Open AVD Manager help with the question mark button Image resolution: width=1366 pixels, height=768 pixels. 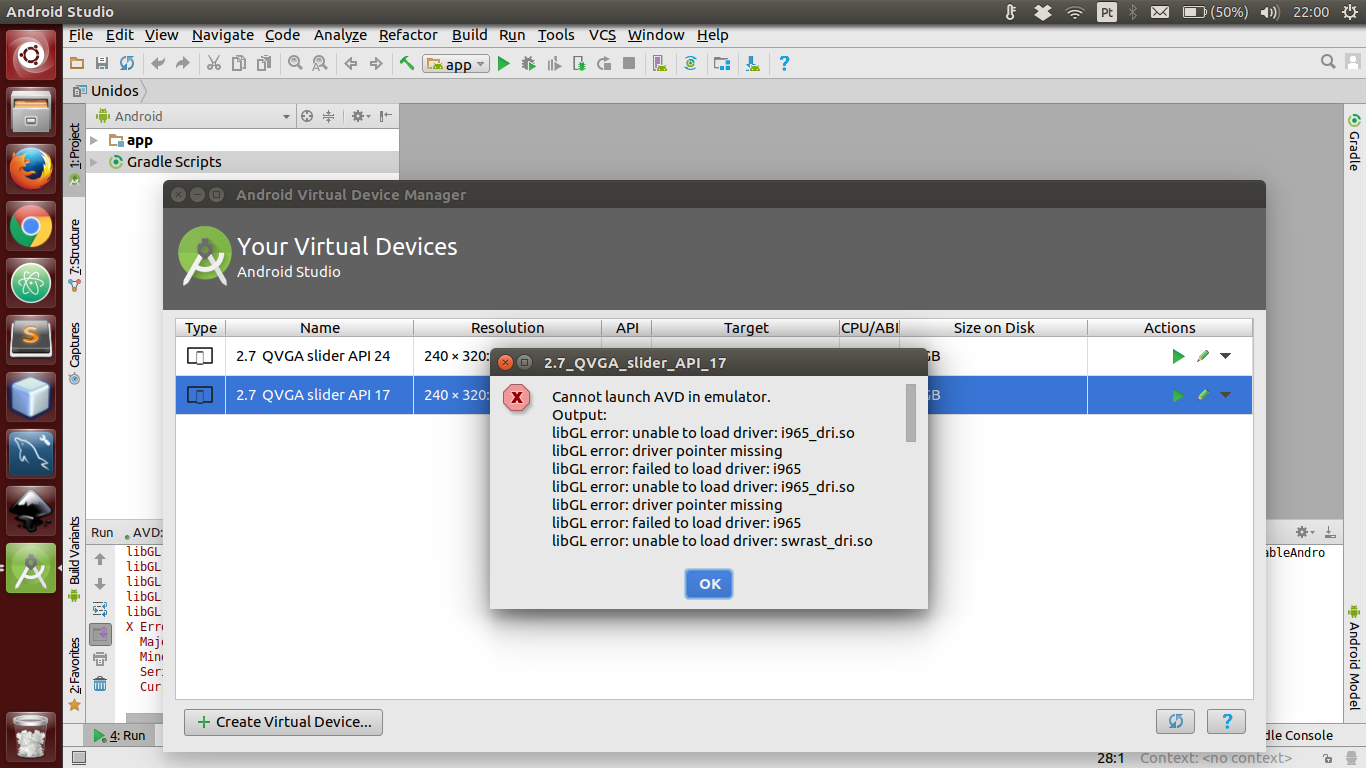click(1226, 721)
